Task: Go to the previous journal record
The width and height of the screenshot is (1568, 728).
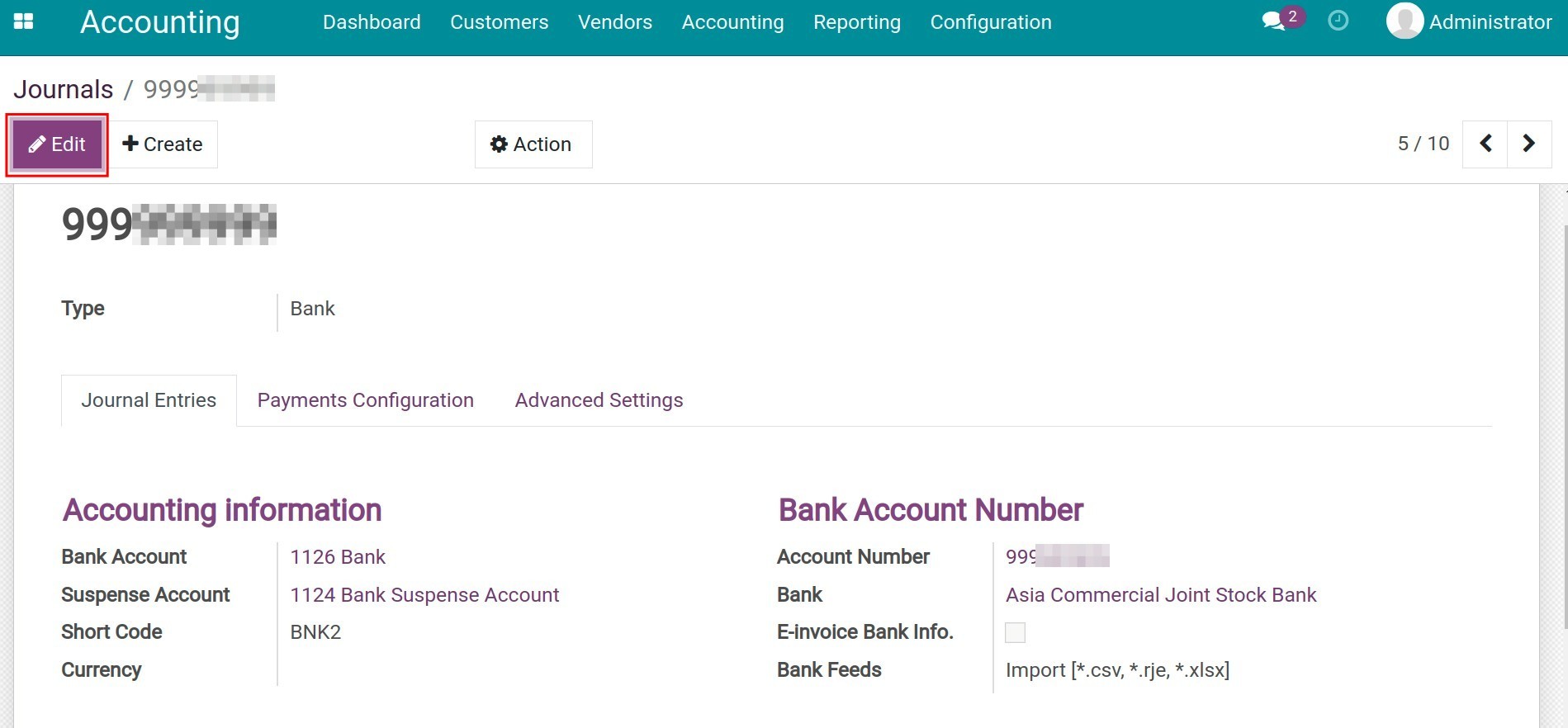Action: [x=1485, y=144]
